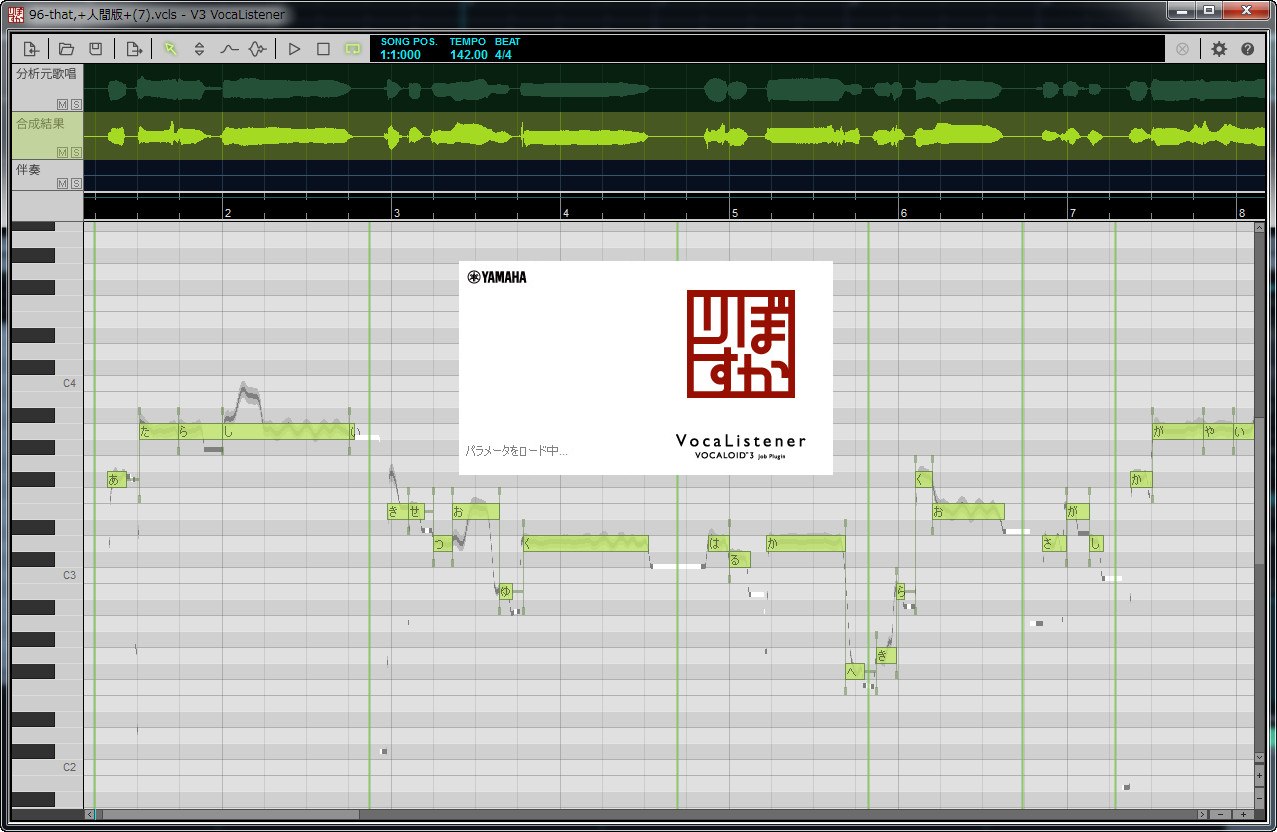Select the note き near measure 3
1277x832 pixels.
coord(398,512)
